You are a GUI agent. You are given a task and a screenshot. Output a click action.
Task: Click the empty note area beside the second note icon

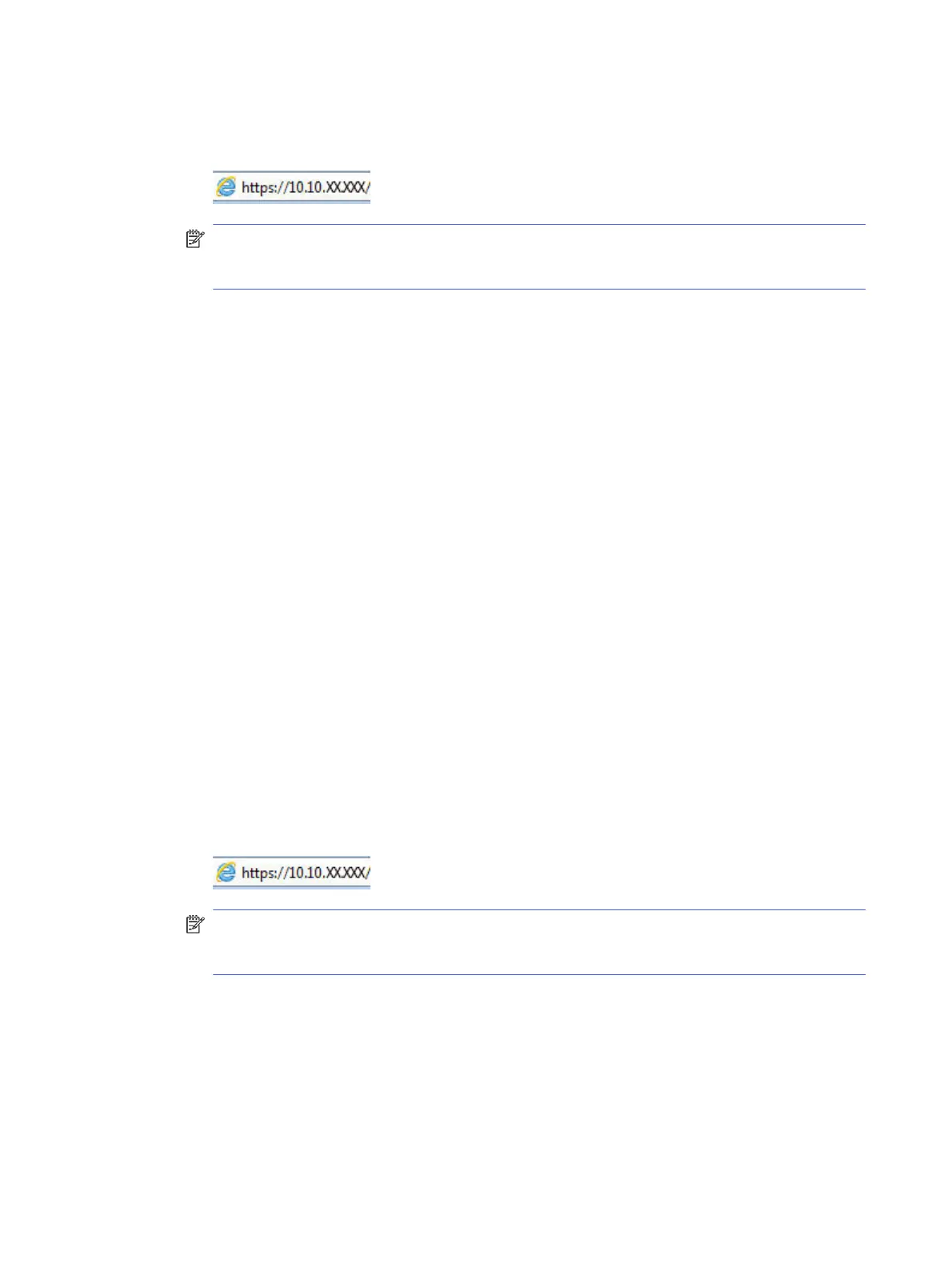point(539,942)
